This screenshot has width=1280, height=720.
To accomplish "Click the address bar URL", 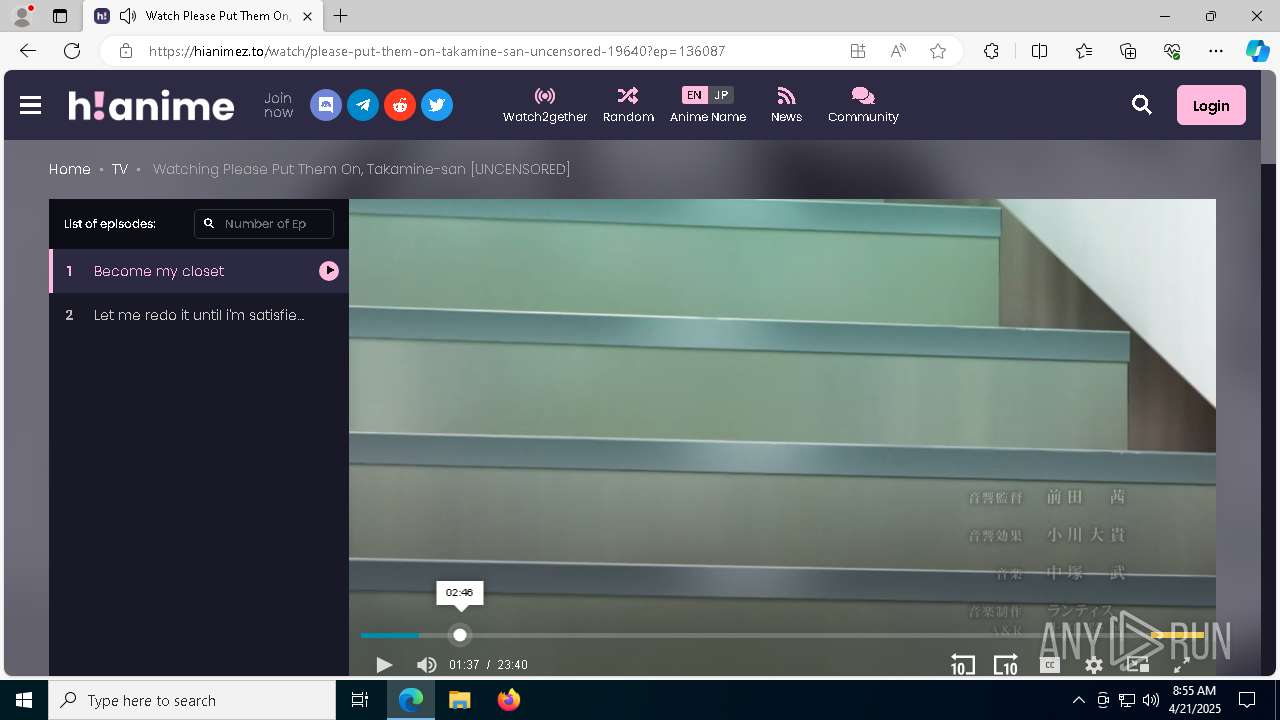I will click(437, 51).
